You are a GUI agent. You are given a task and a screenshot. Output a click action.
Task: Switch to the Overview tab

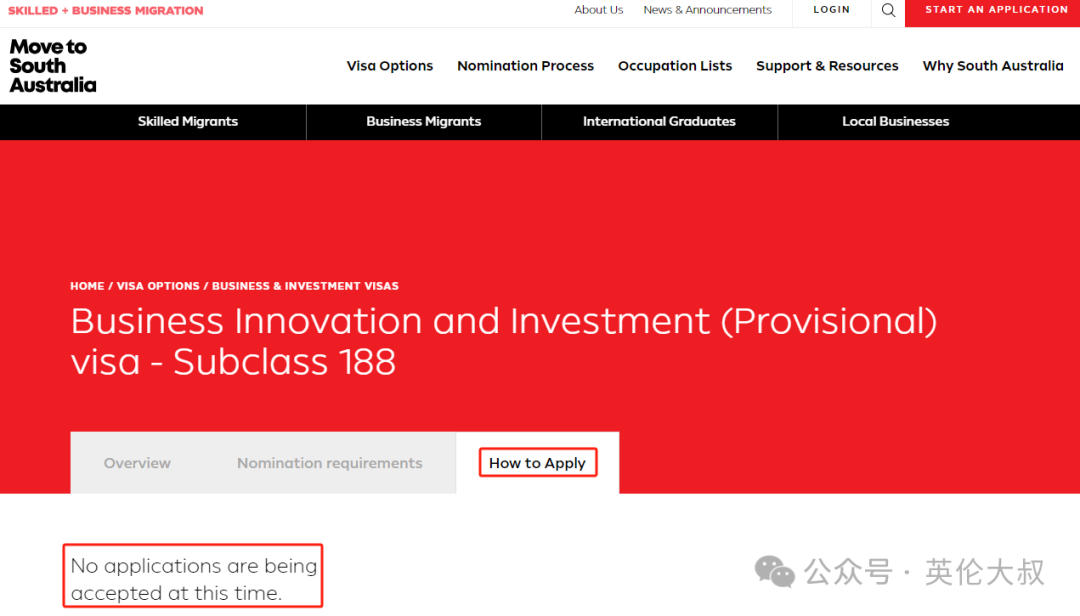coord(137,463)
